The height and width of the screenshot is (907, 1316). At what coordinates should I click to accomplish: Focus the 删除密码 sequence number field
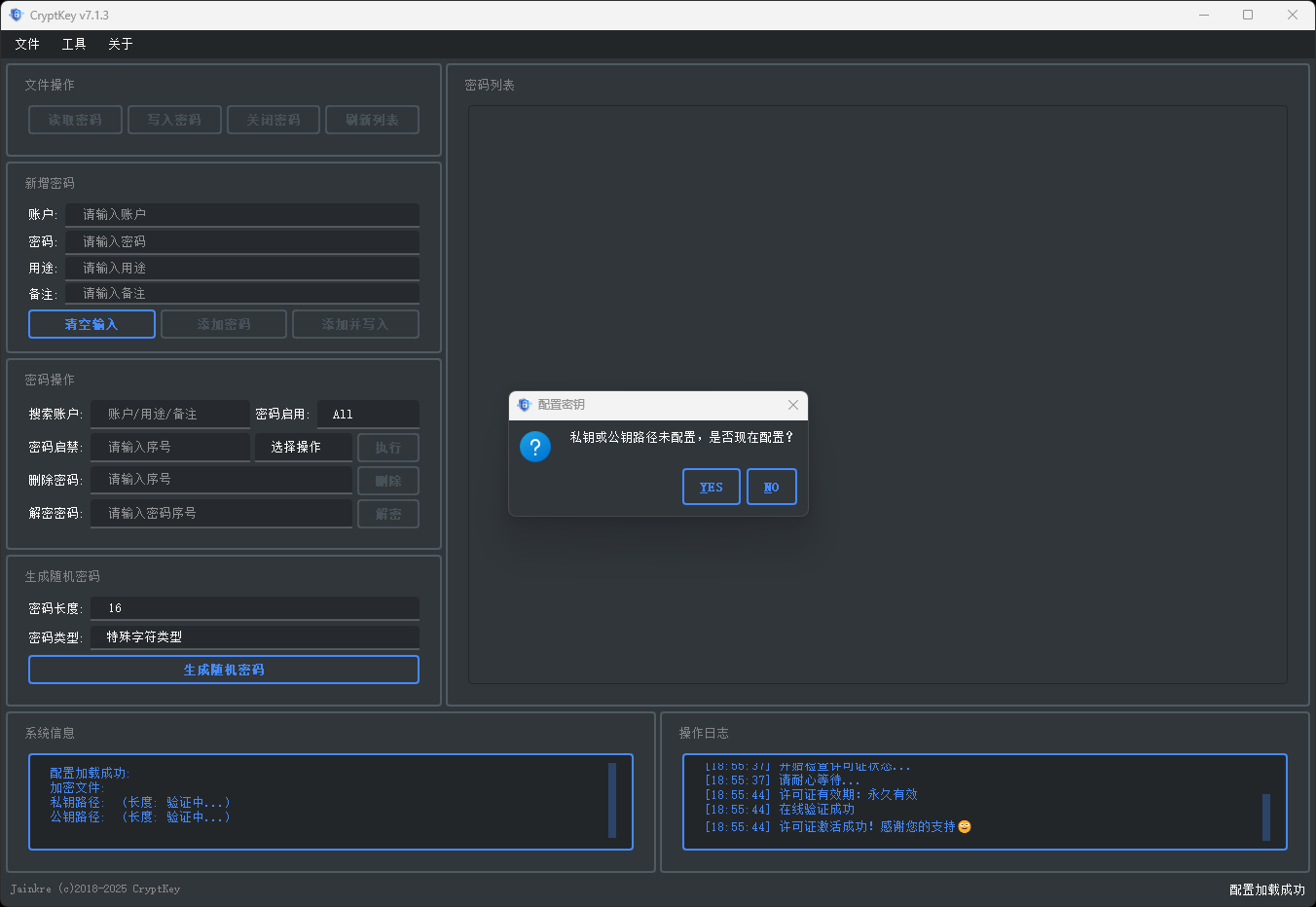point(221,480)
